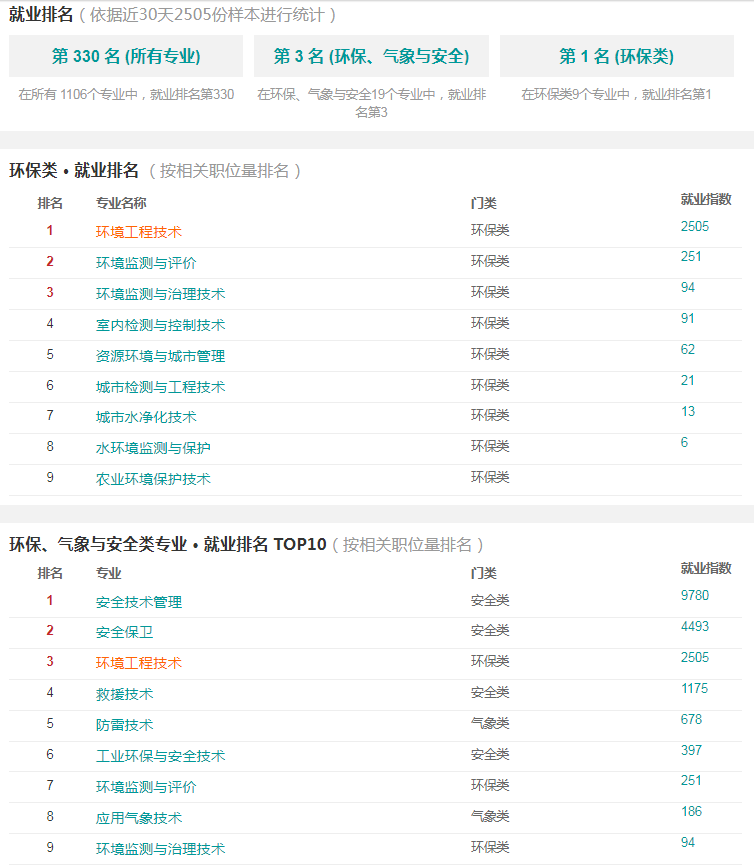Open the 水环境监测与保护 major link
Screen dimensions: 754x867
pos(153,448)
